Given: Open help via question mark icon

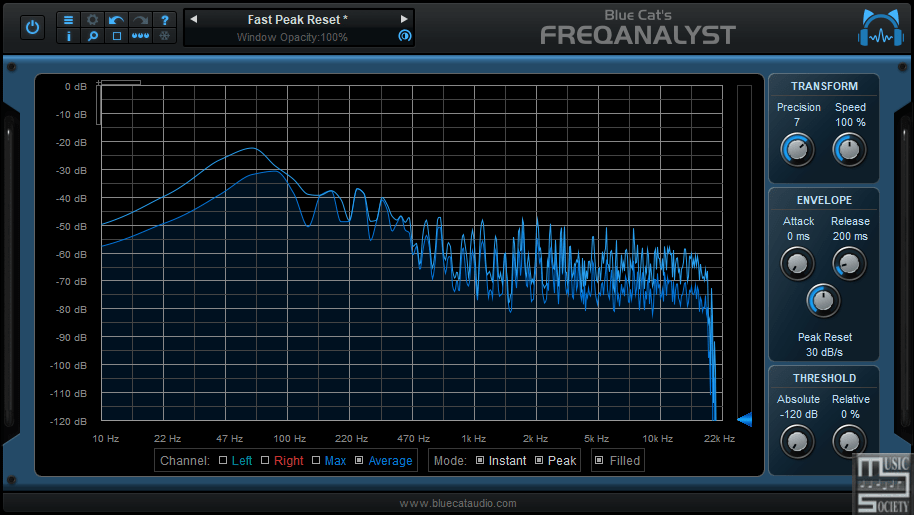Looking at the screenshot, I should [x=164, y=20].
